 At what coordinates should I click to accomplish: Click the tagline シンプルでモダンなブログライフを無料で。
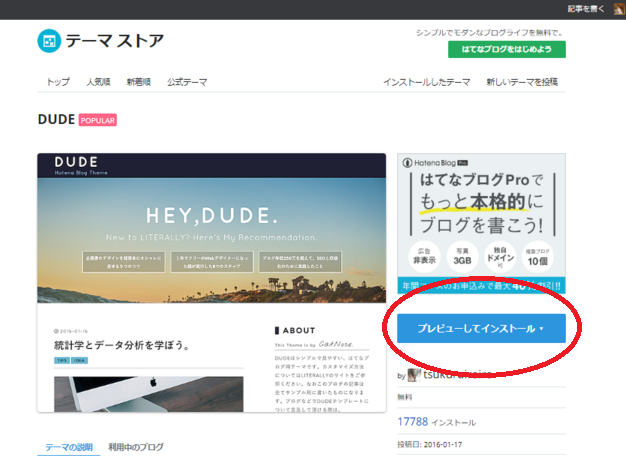pos(489,32)
